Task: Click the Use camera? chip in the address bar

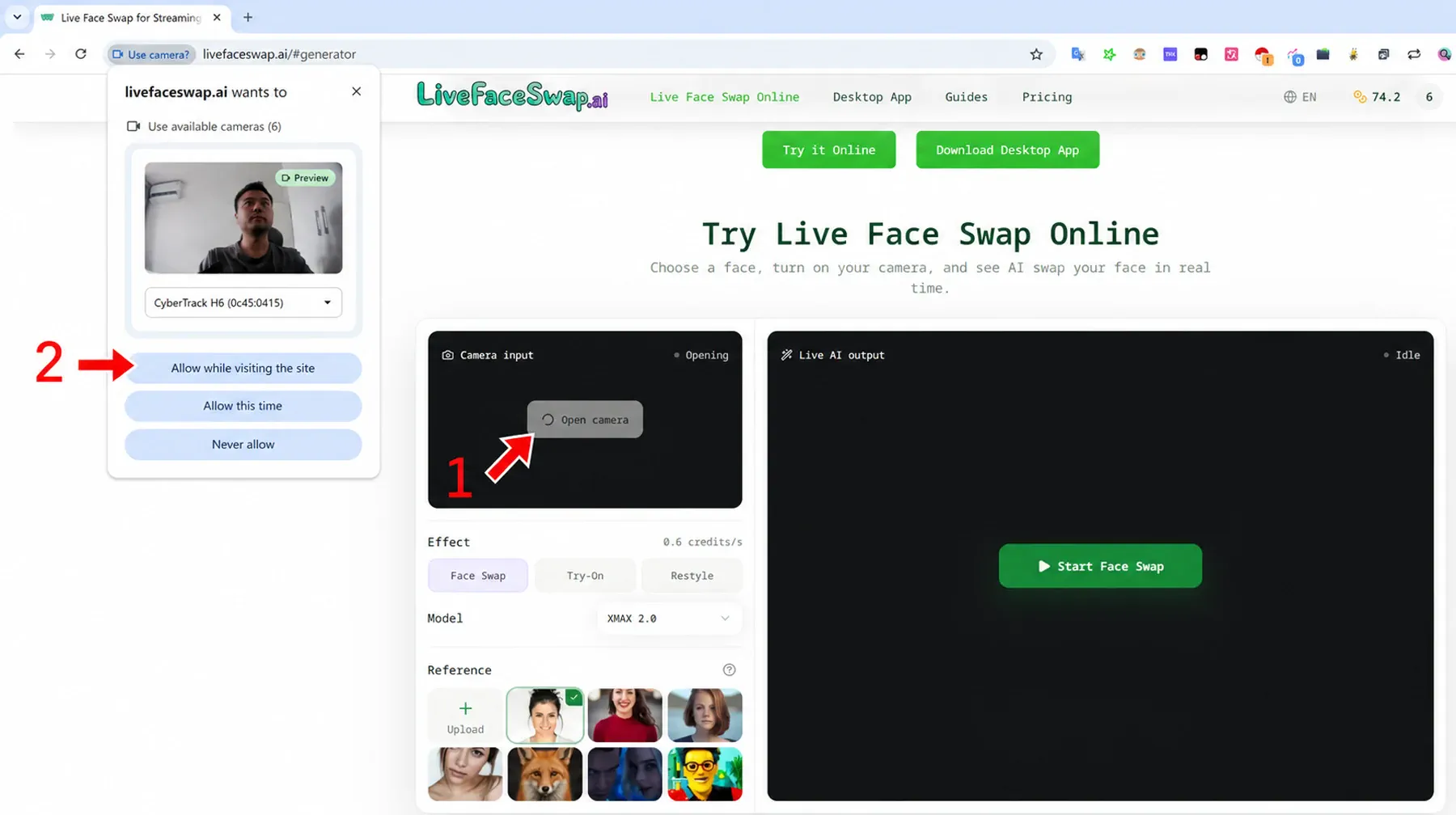Action: tap(151, 54)
